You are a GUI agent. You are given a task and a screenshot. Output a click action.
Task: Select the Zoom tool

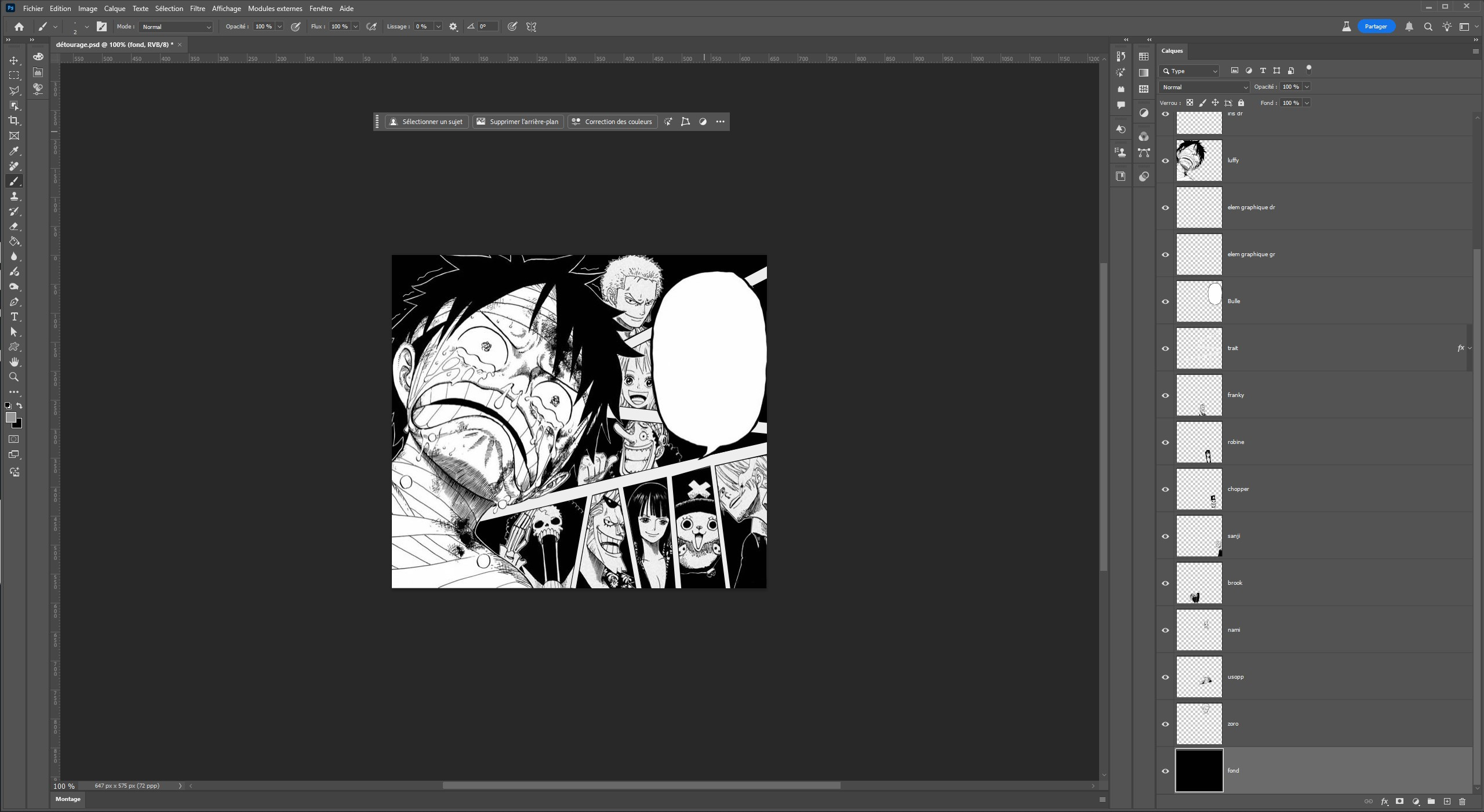tap(14, 377)
